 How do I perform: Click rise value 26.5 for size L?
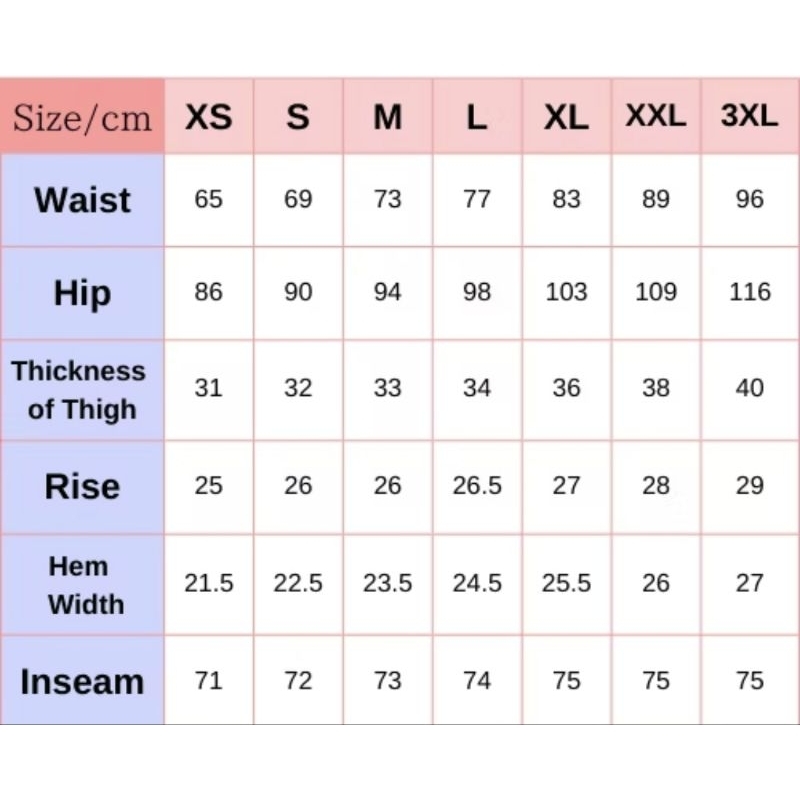(477, 487)
